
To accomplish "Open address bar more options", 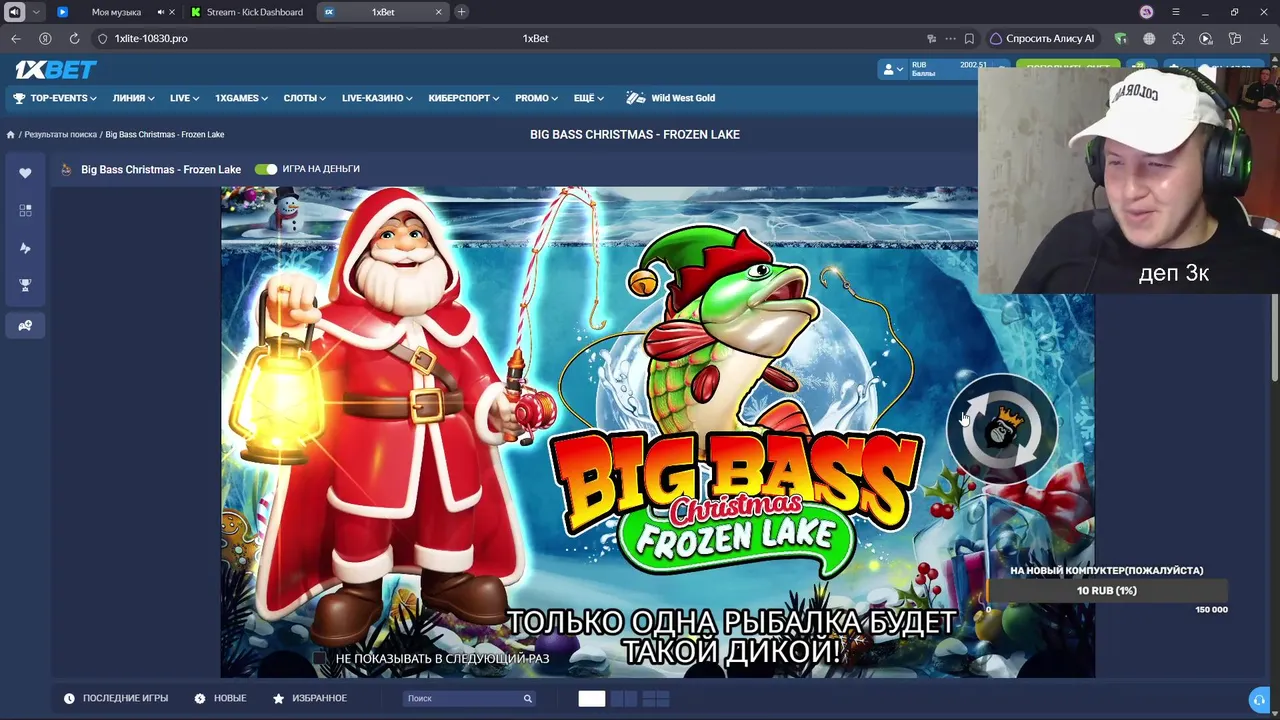I will 950,39.
